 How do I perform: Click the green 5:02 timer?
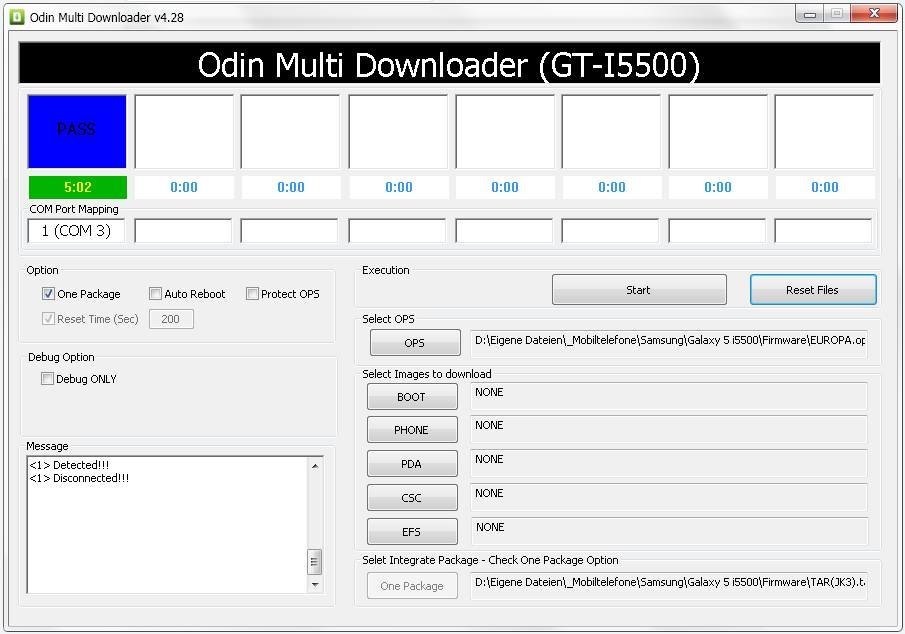pyautogui.click(x=78, y=187)
